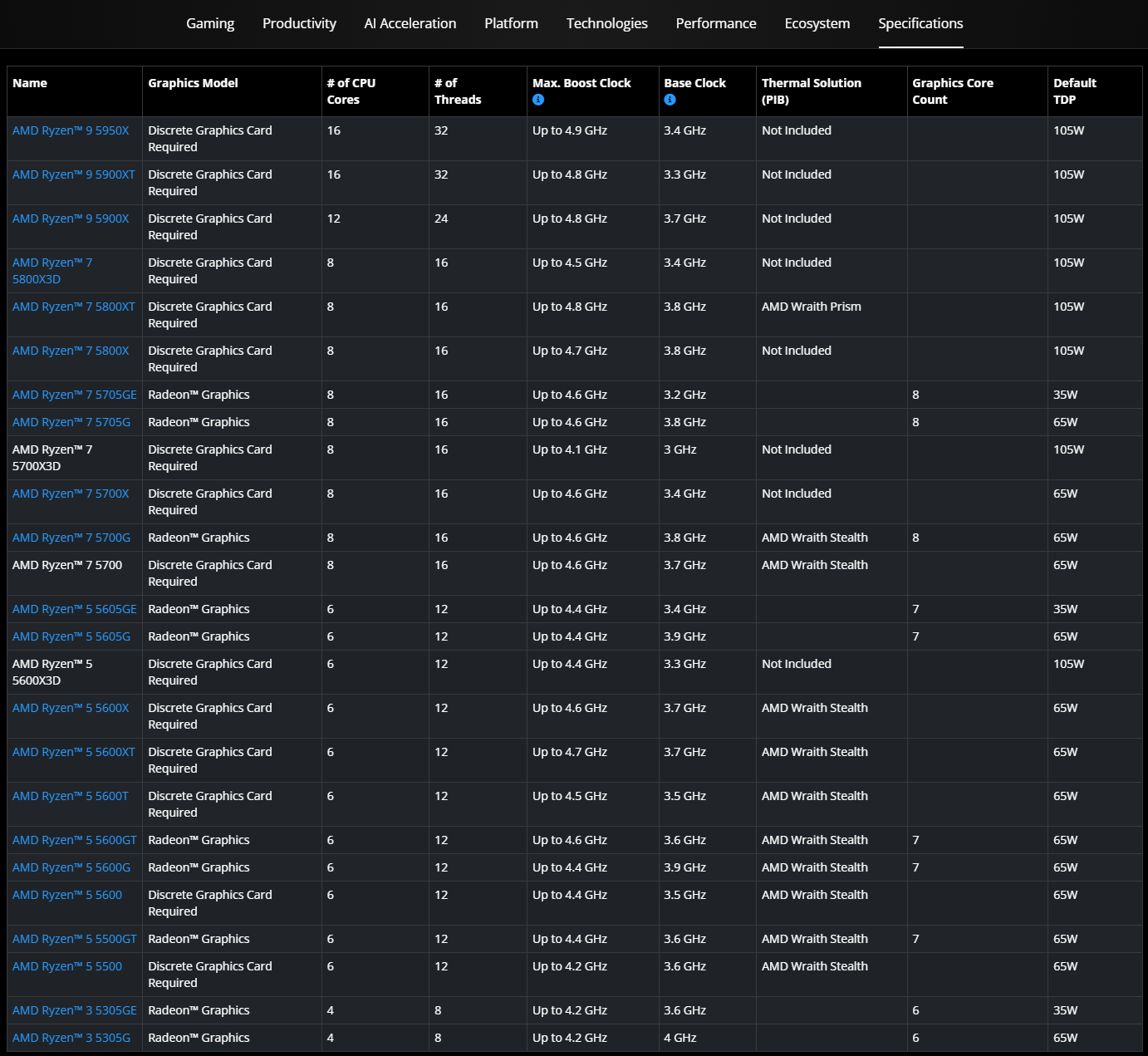Click the AMD Ryzen 5 5600G link
The height and width of the screenshot is (1056, 1148).
71,867
